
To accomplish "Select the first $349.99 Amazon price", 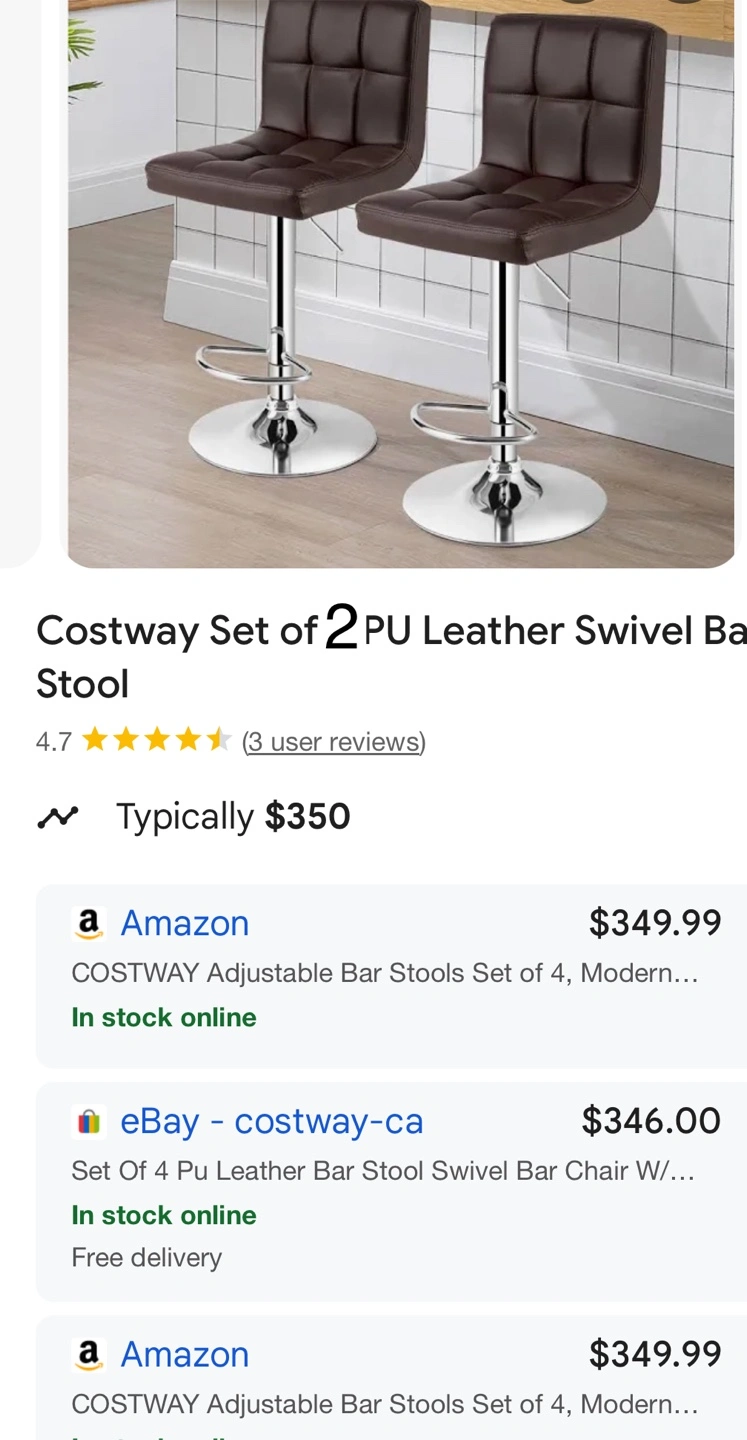I will click(655, 922).
